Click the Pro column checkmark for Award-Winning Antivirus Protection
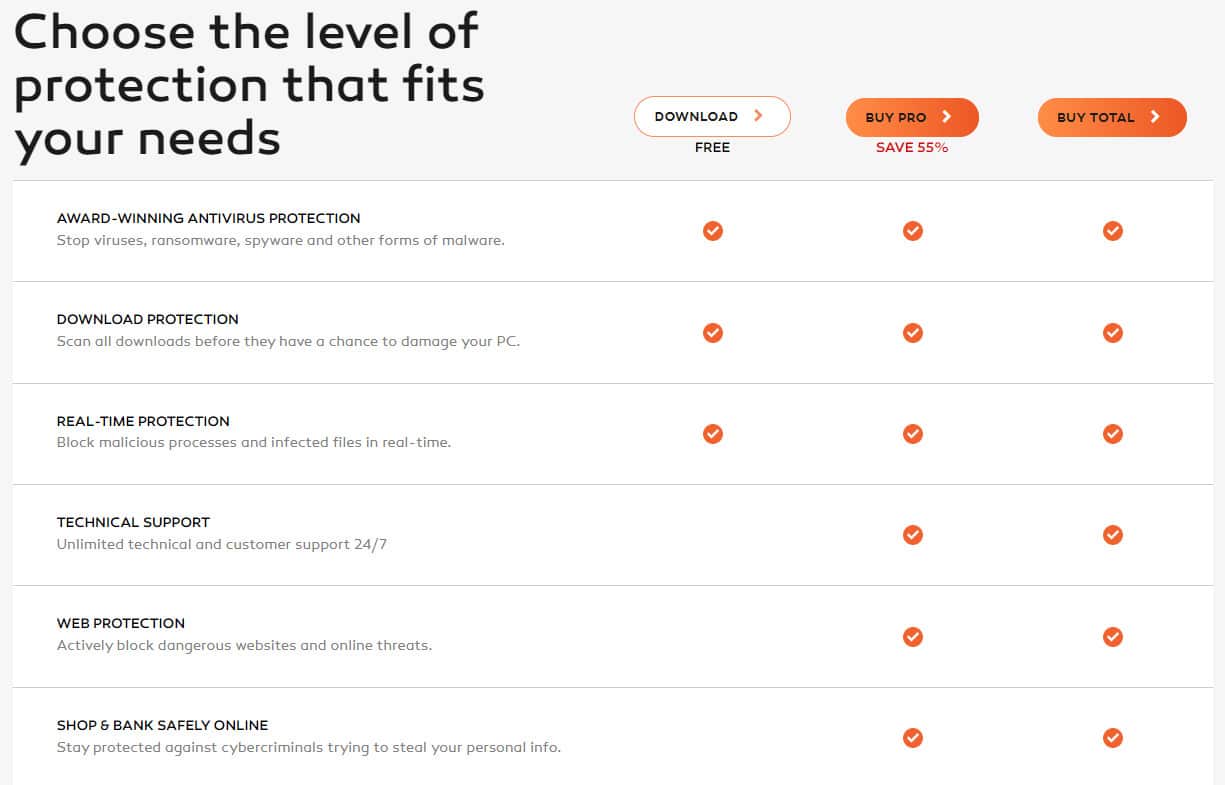The width and height of the screenshot is (1225, 785). pos(913,231)
